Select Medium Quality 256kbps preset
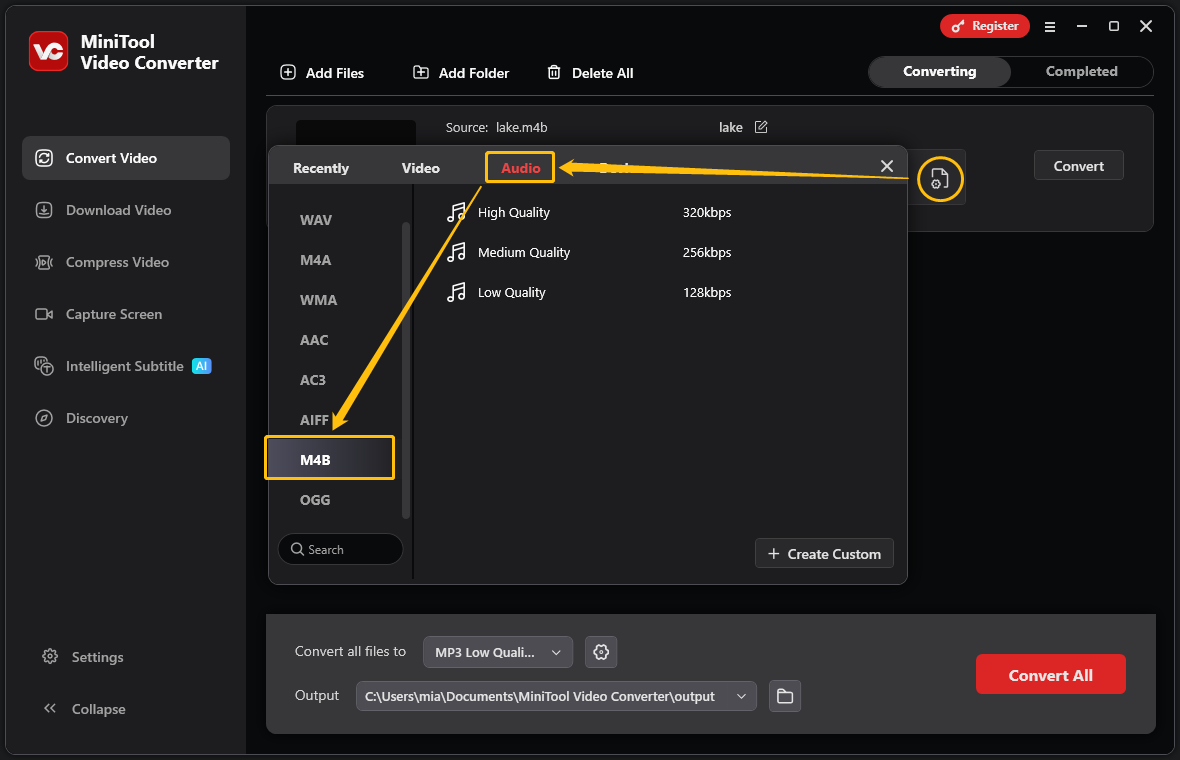Screen dimensions: 1180x760 point(589,252)
